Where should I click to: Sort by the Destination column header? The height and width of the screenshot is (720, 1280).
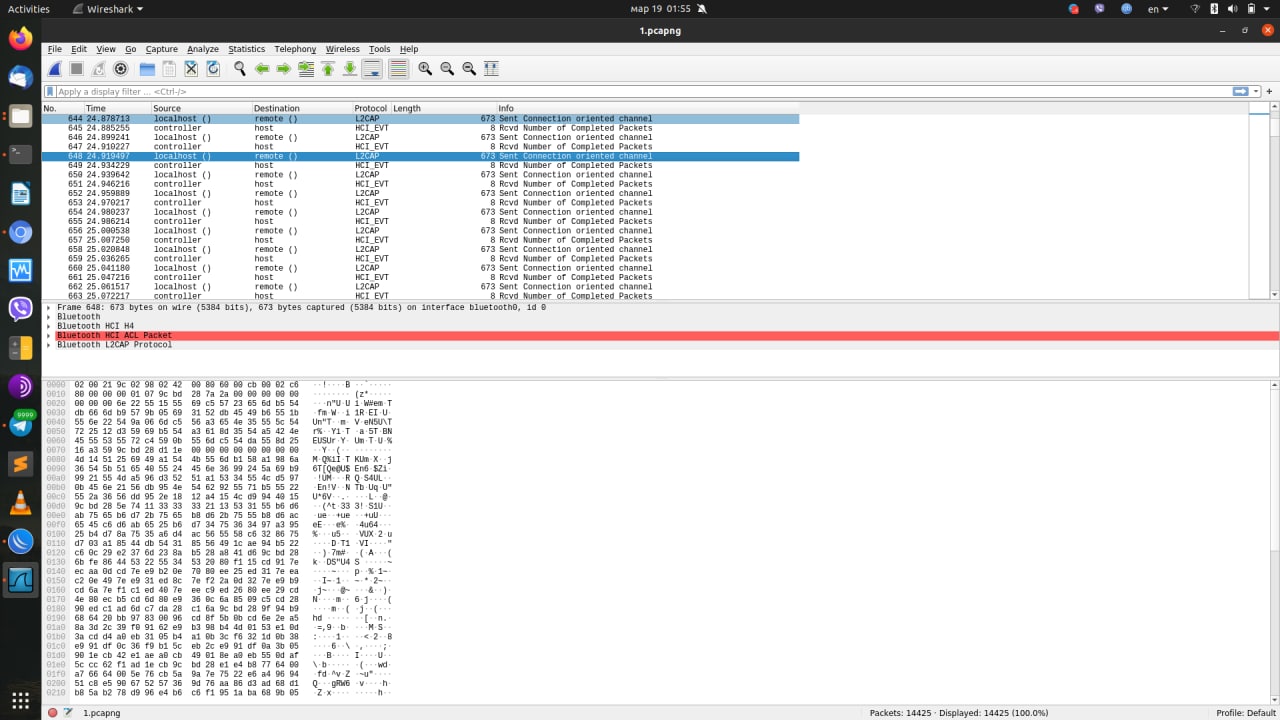click(302, 108)
